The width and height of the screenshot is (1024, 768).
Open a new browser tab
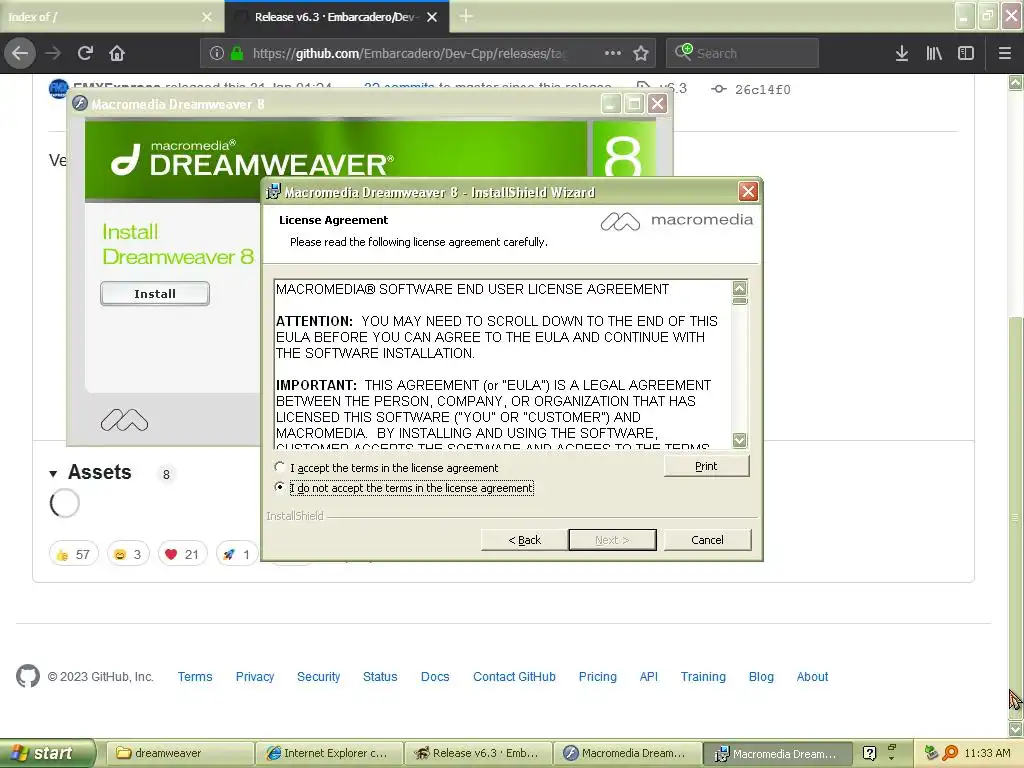(x=466, y=16)
